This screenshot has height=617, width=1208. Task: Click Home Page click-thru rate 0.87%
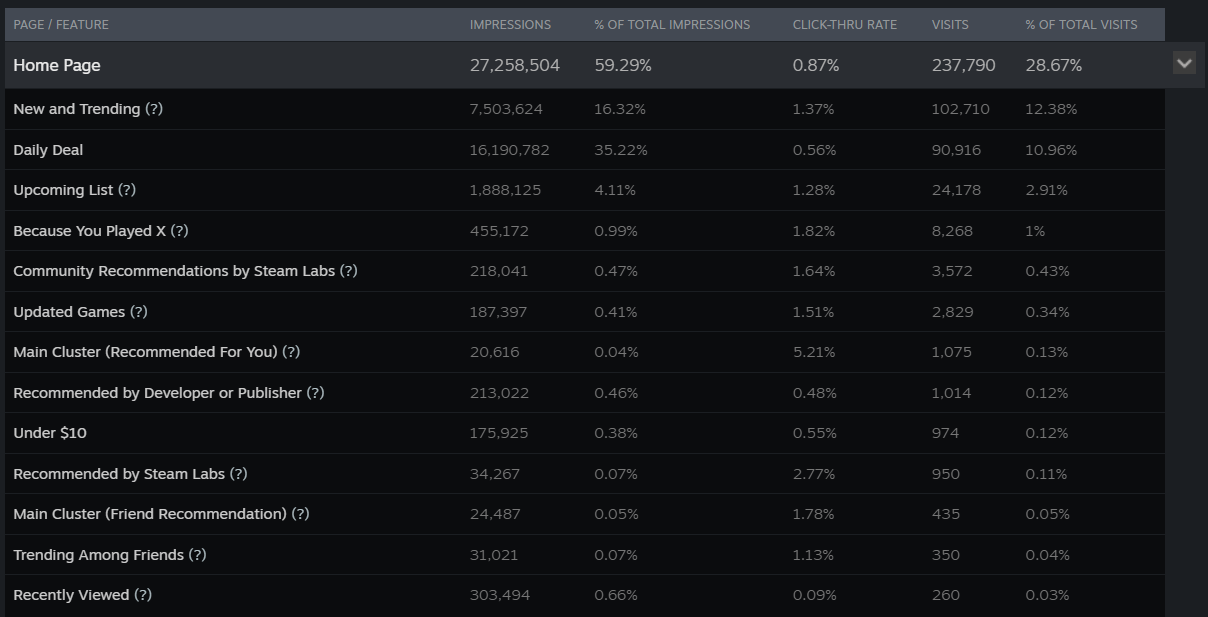point(816,65)
